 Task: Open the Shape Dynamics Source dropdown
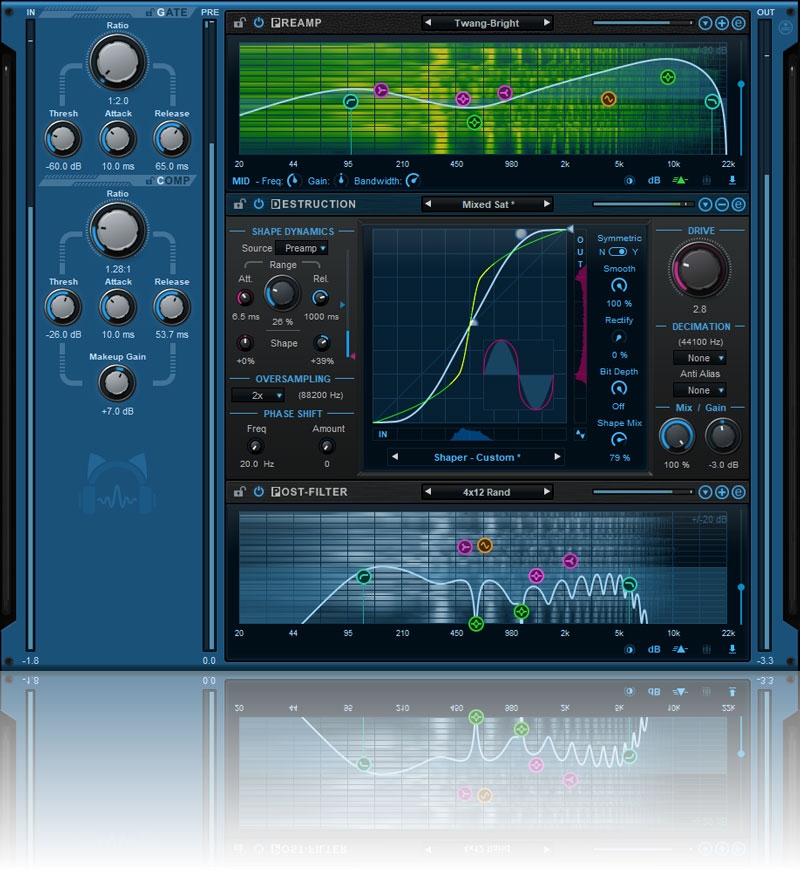pyautogui.click(x=301, y=248)
